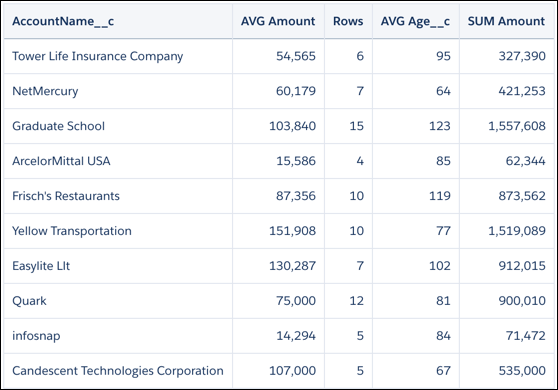558x390 pixels.
Task: Click the Rows column header
Action: click(348, 21)
